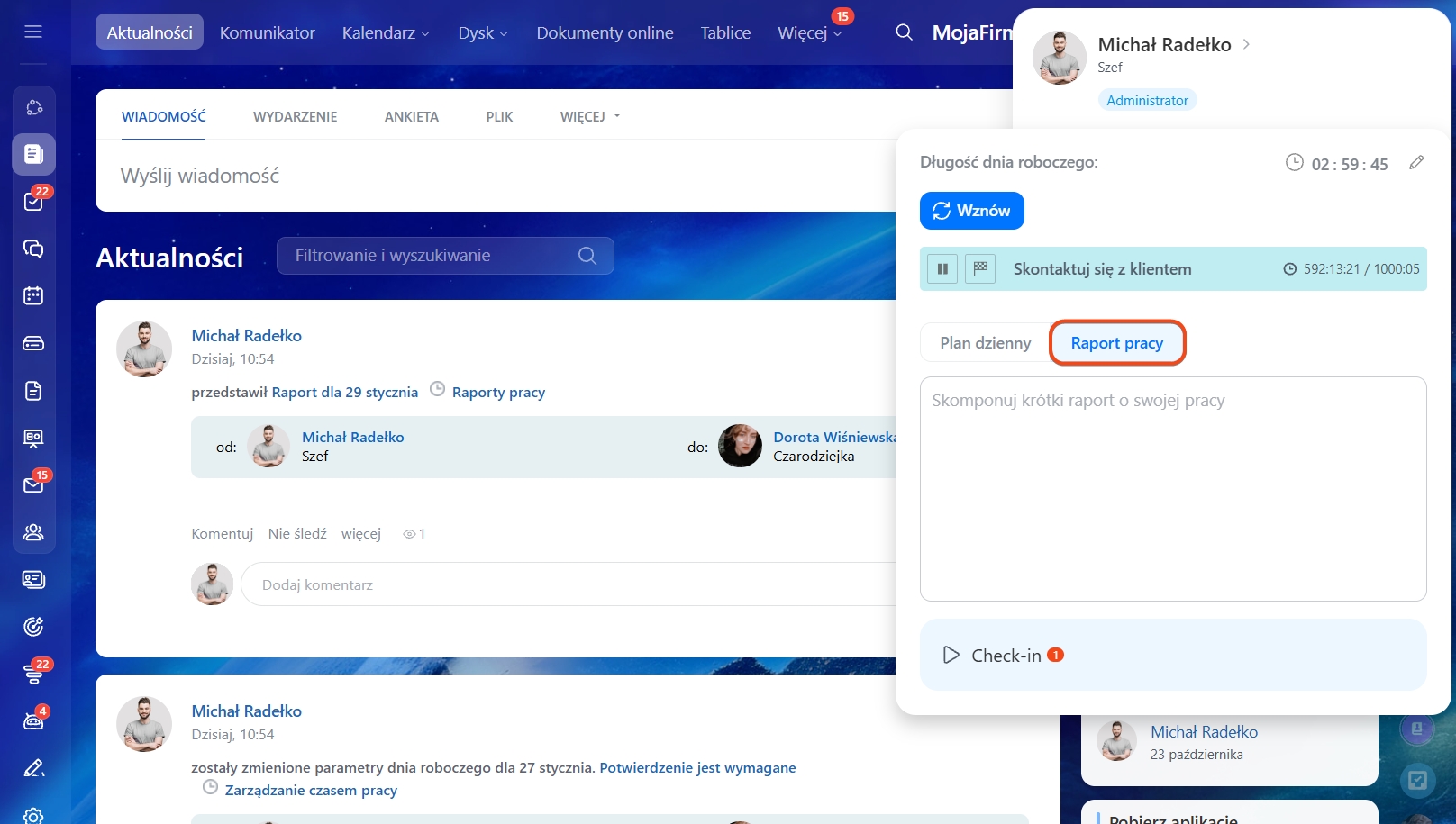Viewport: 1456px width, 824px height.
Task: Start Check-in with the play button
Action: pos(951,656)
